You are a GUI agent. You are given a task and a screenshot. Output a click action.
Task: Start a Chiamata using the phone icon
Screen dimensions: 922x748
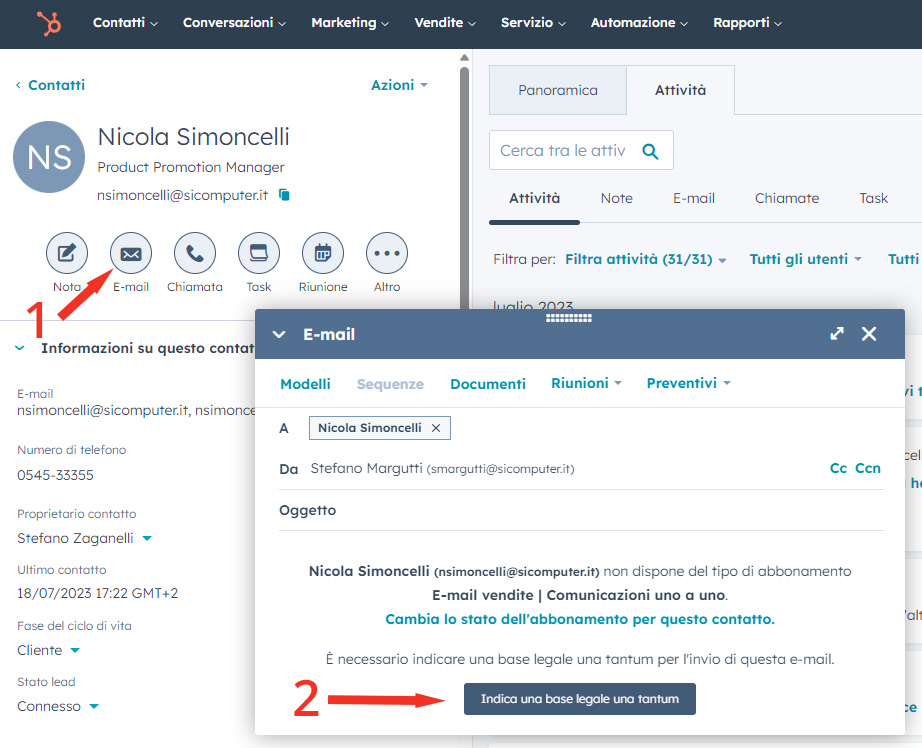(194, 253)
